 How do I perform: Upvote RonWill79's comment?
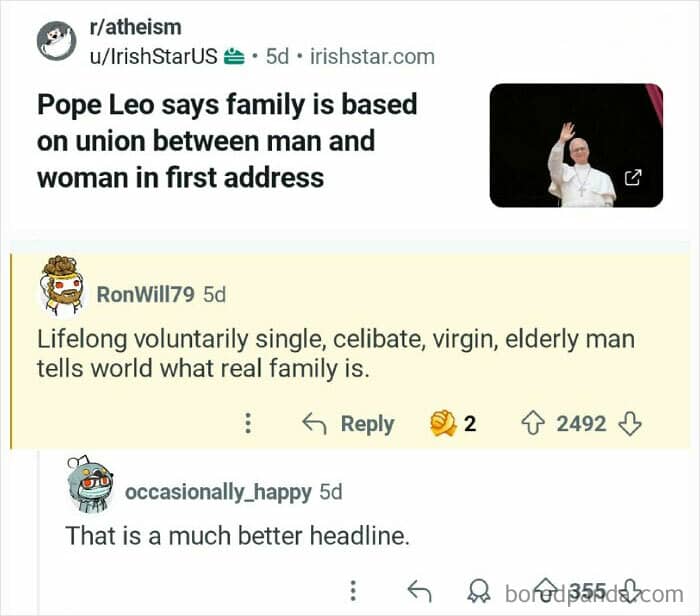533,423
